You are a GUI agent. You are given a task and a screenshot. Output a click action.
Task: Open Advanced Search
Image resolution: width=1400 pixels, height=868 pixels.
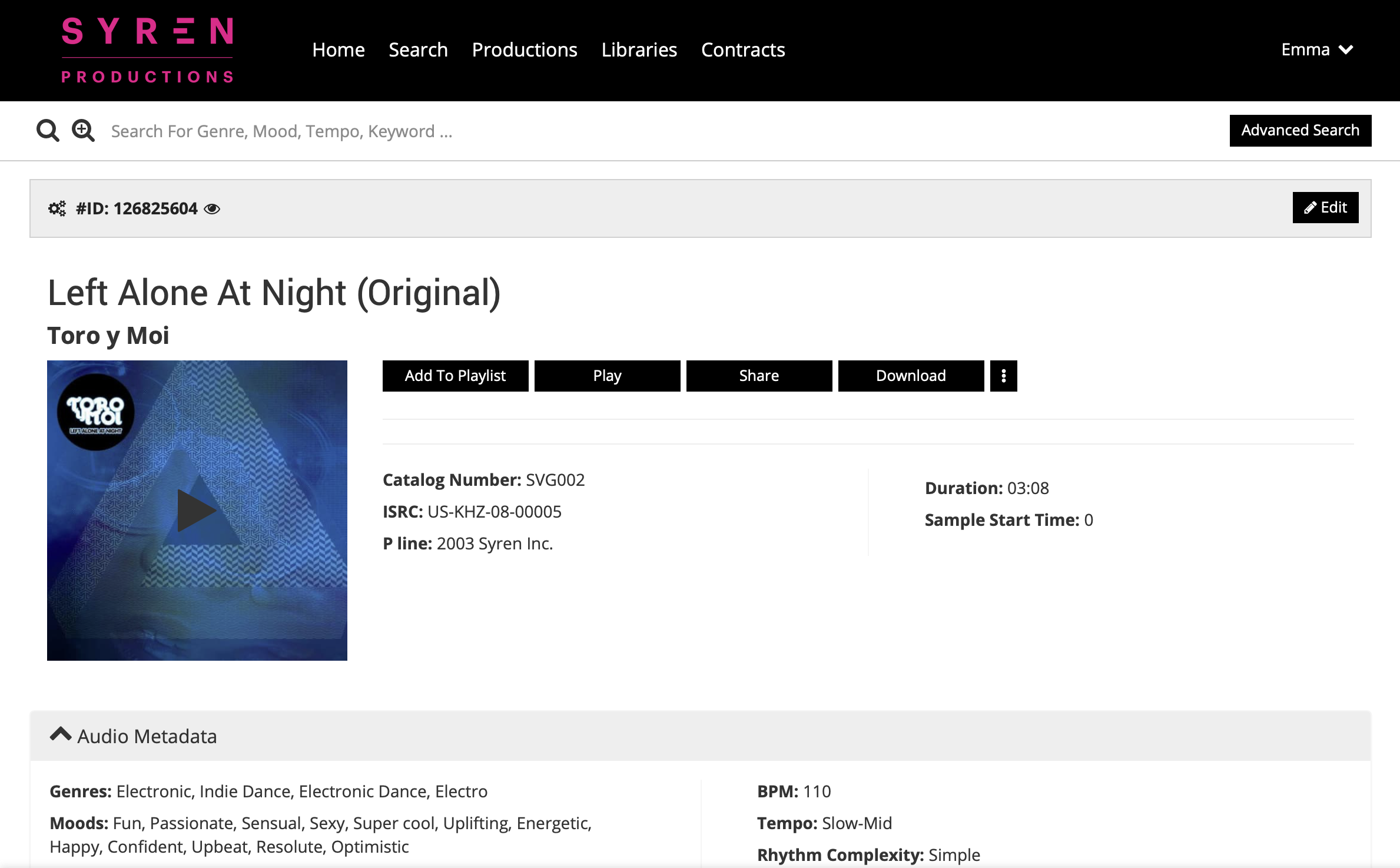tap(1300, 130)
